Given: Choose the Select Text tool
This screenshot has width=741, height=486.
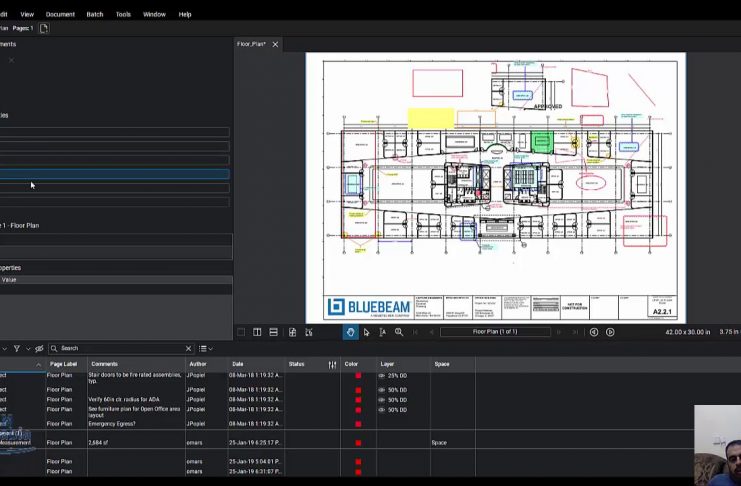Looking at the screenshot, I should pyautogui.click(x=383, y=332).
